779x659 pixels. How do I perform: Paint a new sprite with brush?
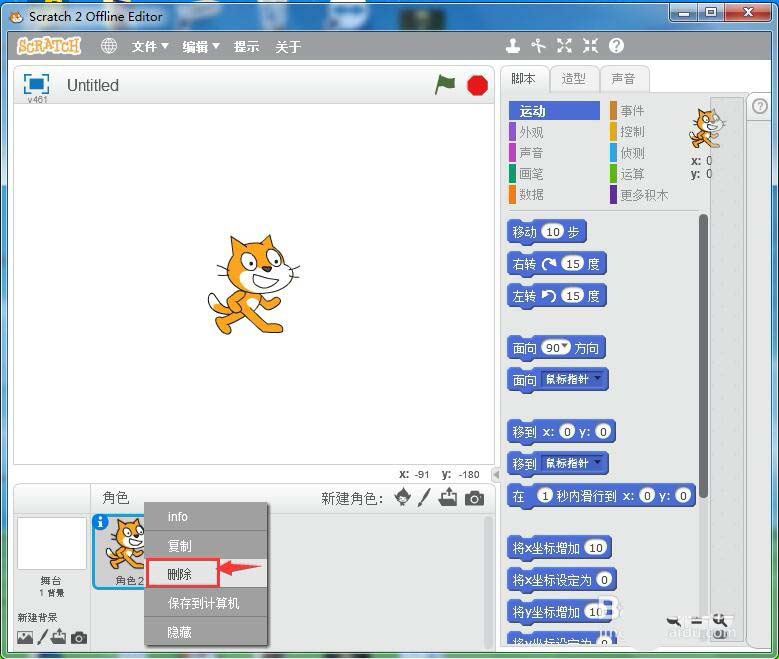[424, 497]
